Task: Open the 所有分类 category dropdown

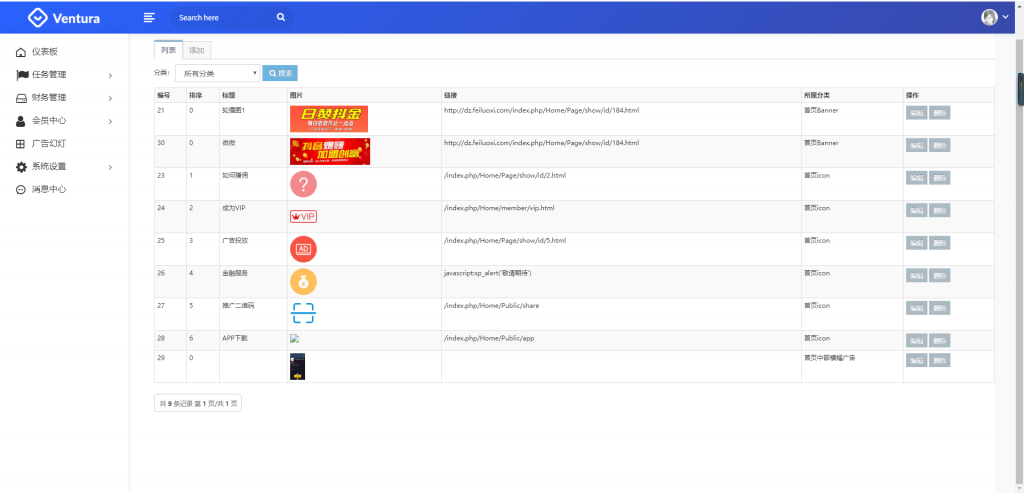Action: [x=217, y=73]
